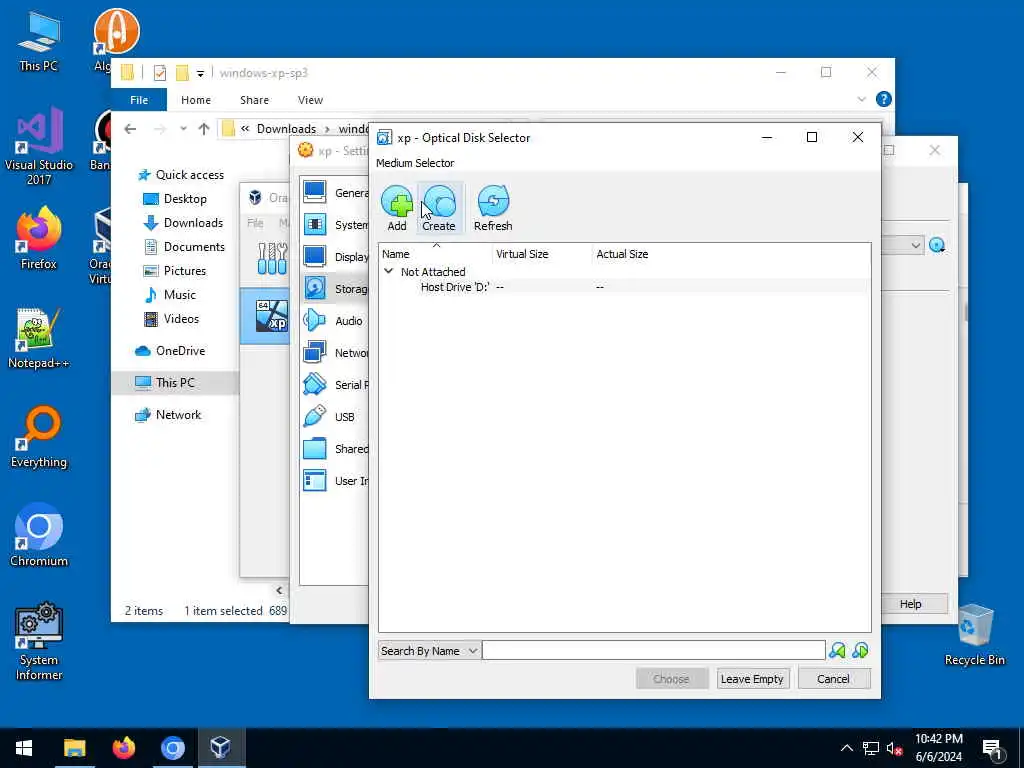Select This PC in Explorer navigation pane
Viewport: 1024px width, 768px height.
[x=176, y=383]
